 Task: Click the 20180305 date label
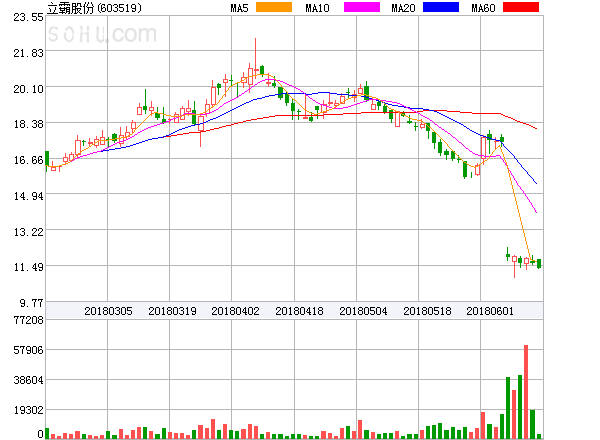coord(108,311)
